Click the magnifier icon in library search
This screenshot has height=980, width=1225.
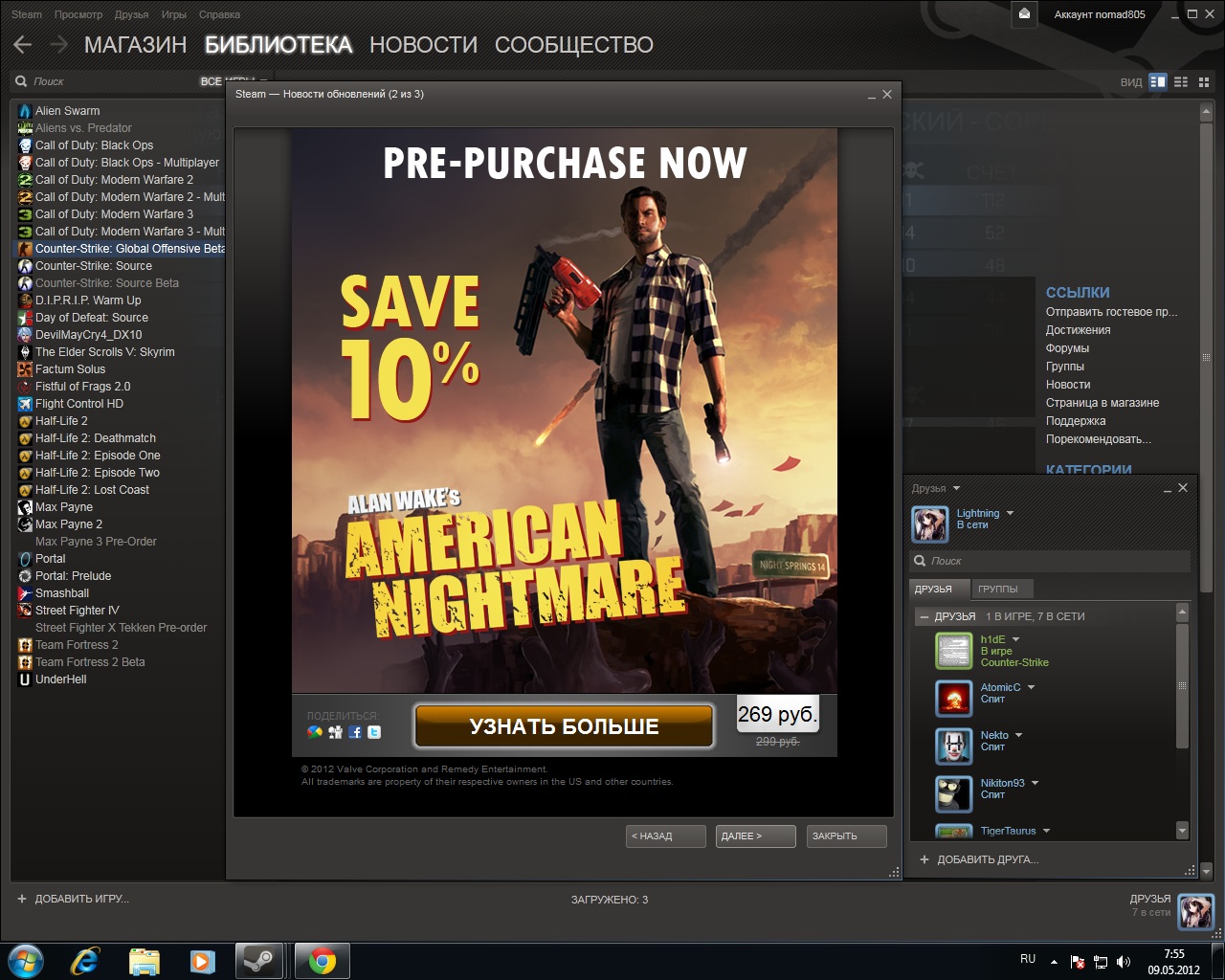21,81
